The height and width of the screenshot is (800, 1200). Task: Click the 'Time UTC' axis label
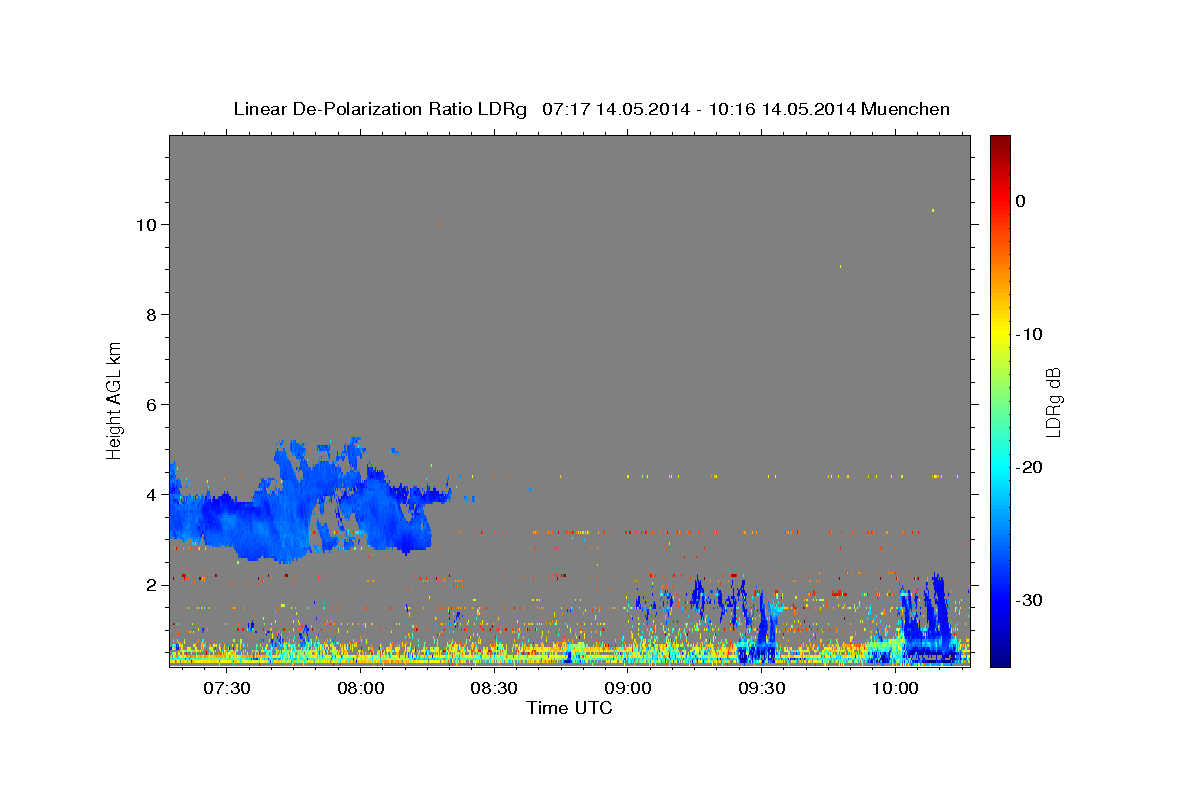coord(569,708)
